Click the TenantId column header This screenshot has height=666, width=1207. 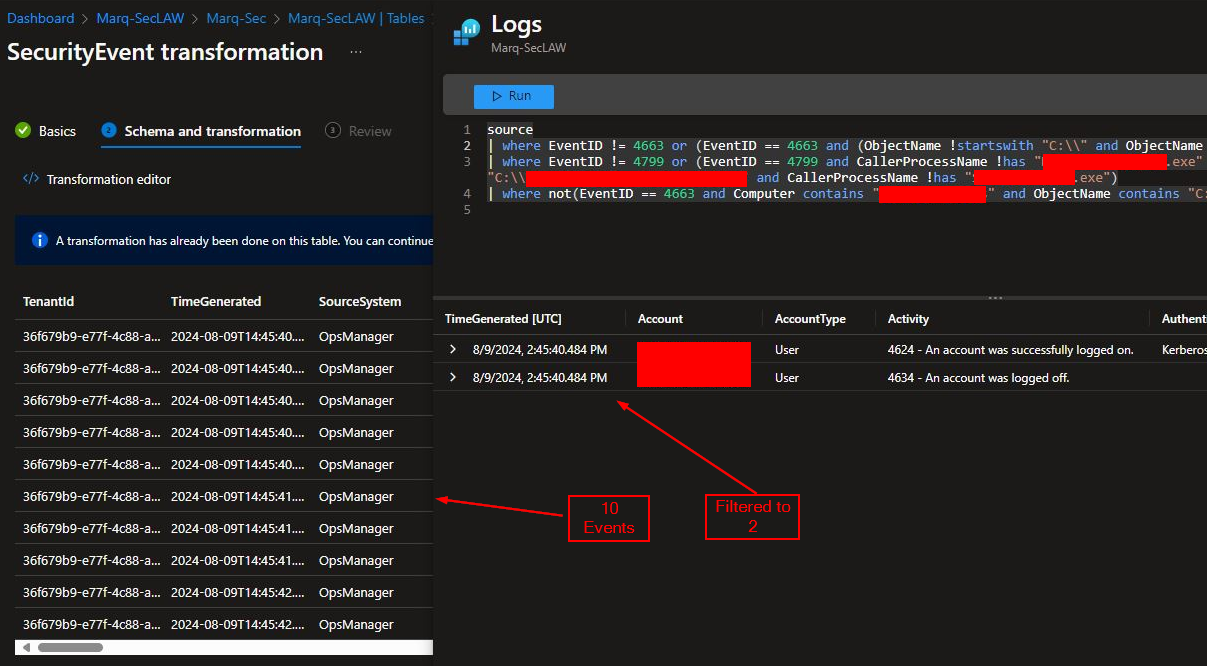[49, 301]
